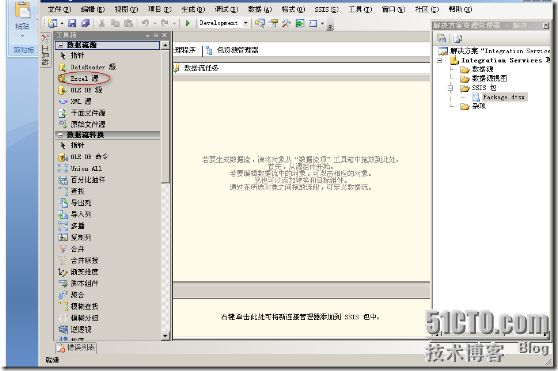Select the 多播 (multicast) transformation
This screenshot has height=371, width=558.
(x=72, y=226)
